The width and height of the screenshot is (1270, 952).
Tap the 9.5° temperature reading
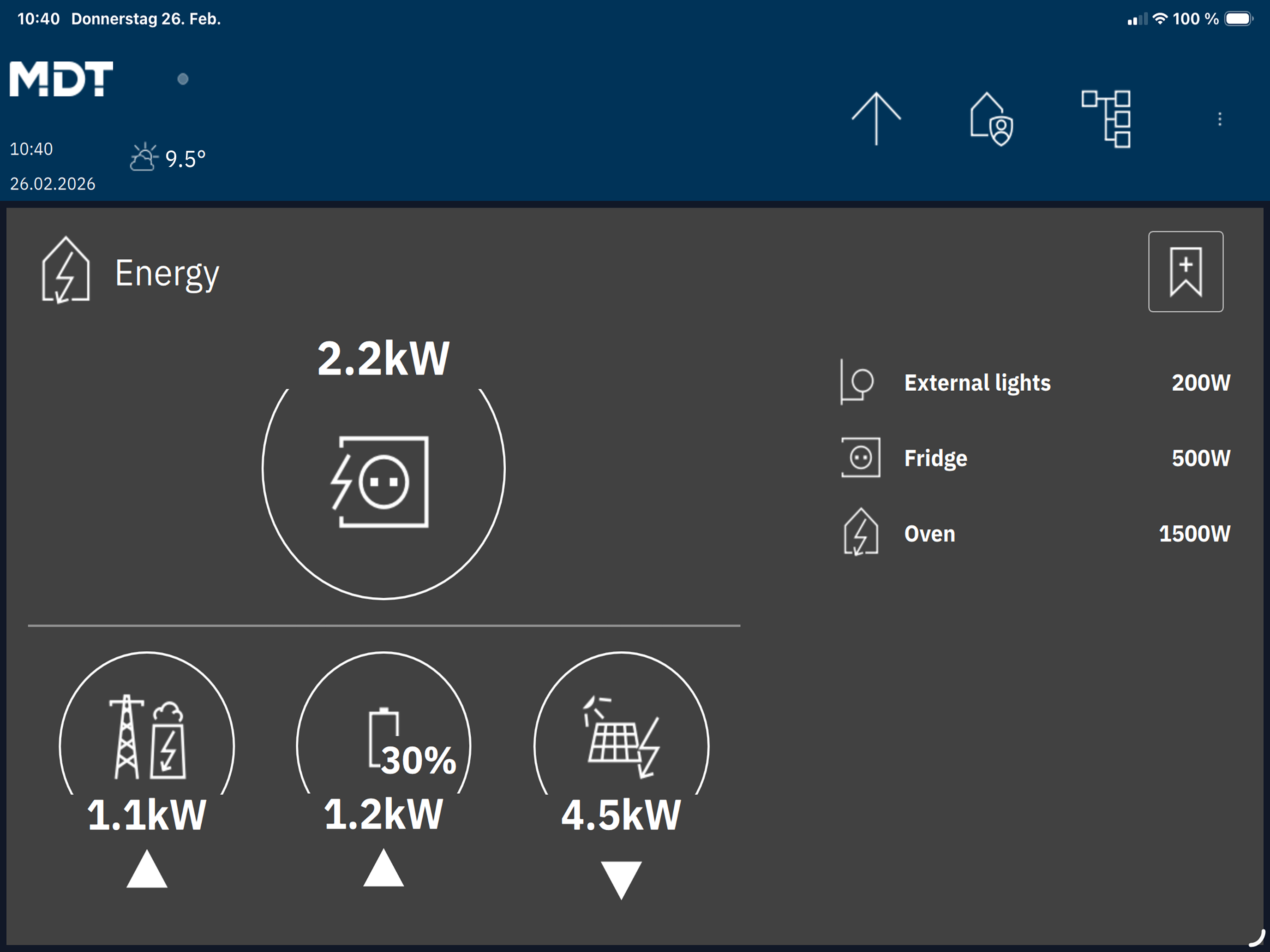pos(186,159)
